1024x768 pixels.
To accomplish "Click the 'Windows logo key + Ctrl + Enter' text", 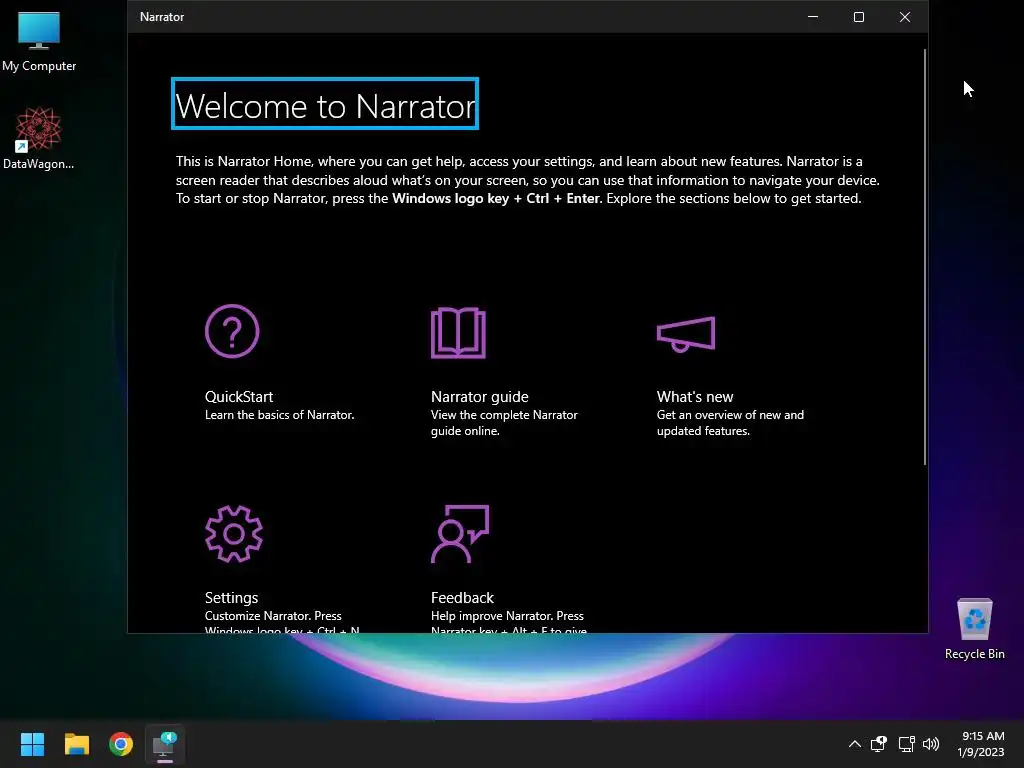I will pyautogui.click(x=496, y=199).
